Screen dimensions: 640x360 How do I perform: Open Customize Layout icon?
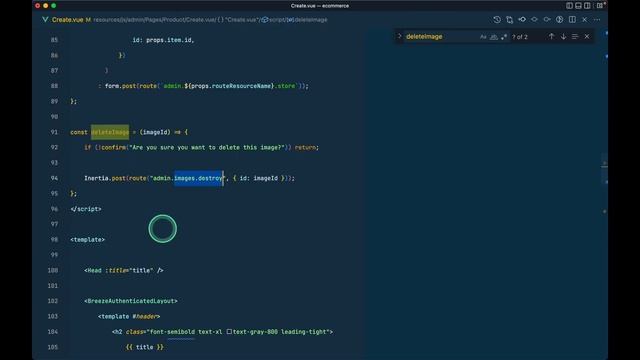point(600,6)
